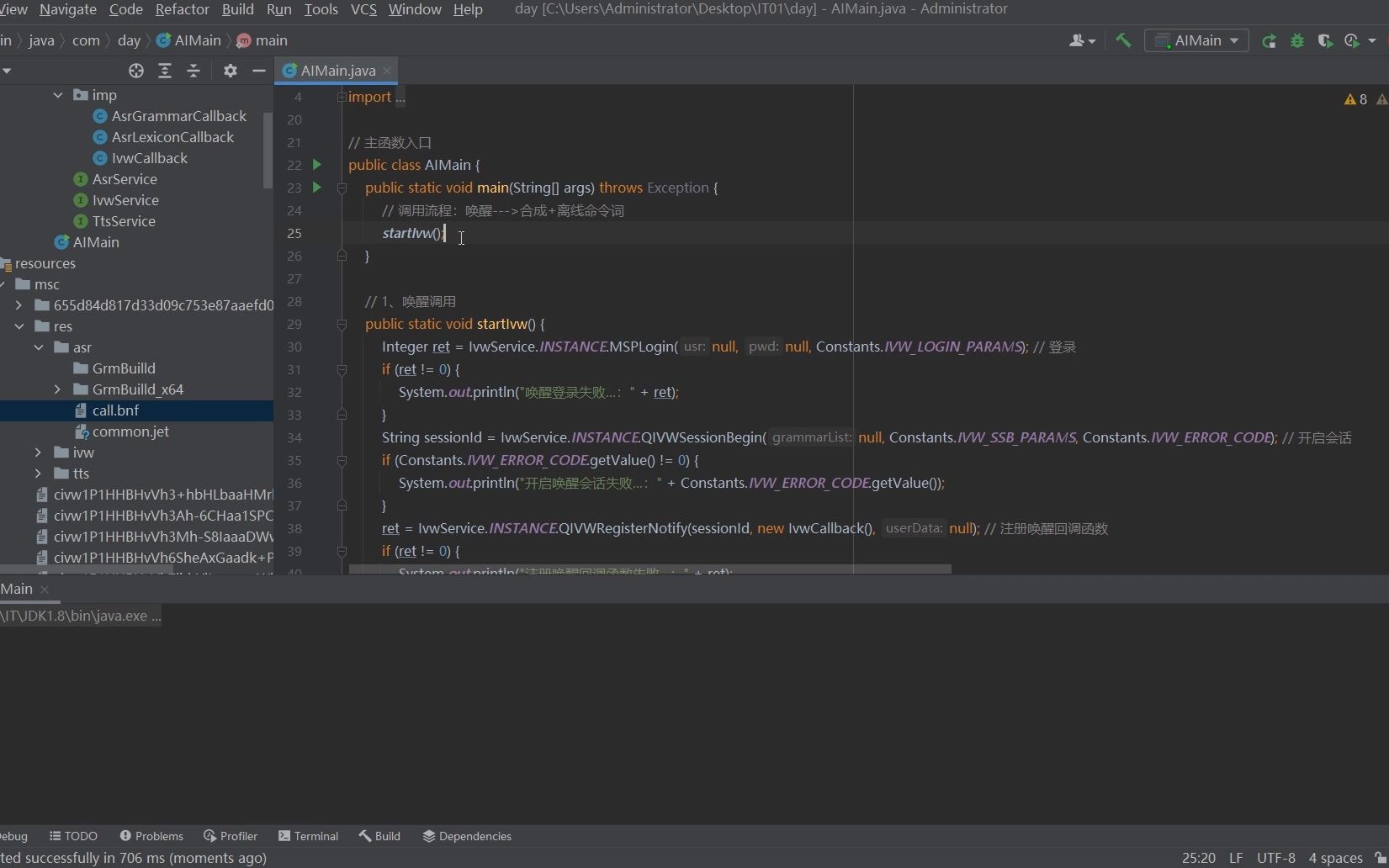
Task: Click the UTF-8 encoding in status bar
Action: click(1275, 858)
